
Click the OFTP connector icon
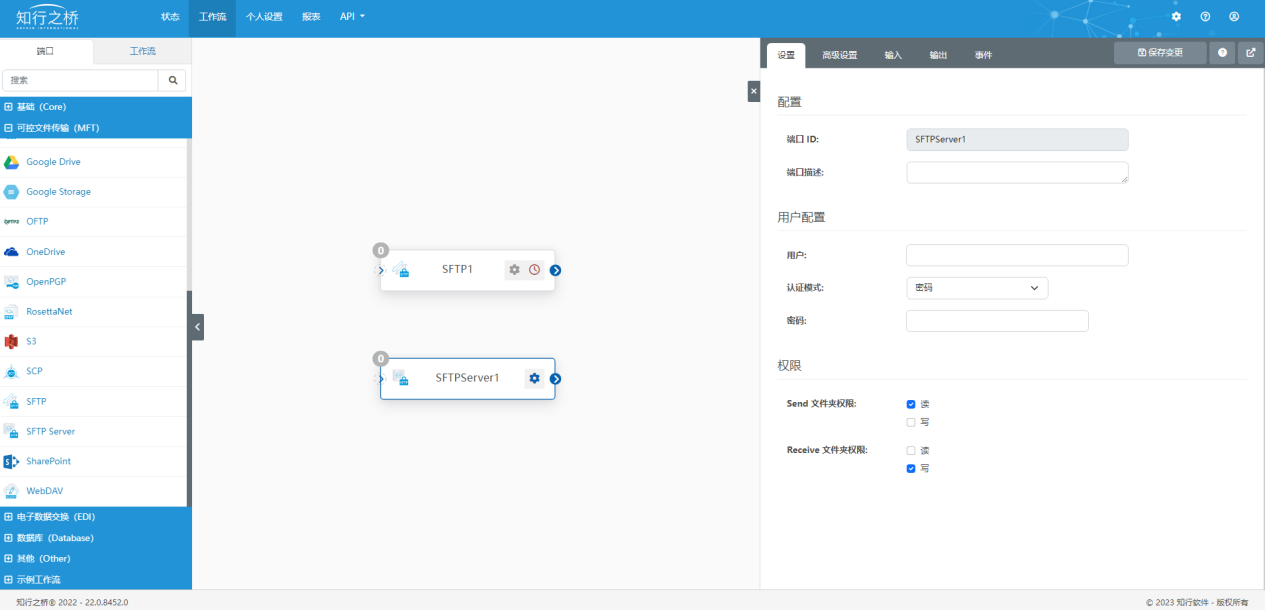12,222
